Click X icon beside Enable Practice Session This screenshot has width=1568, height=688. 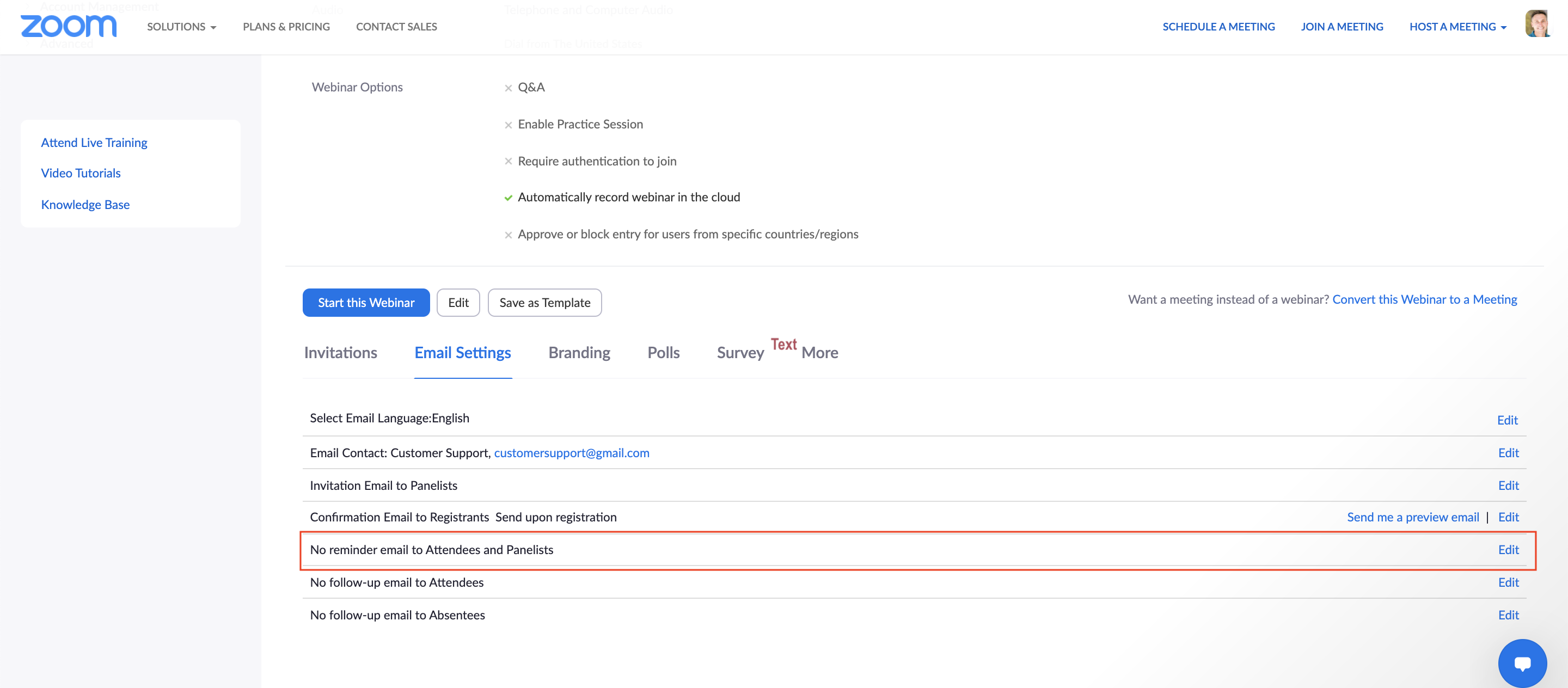click(x=509, y=125)
